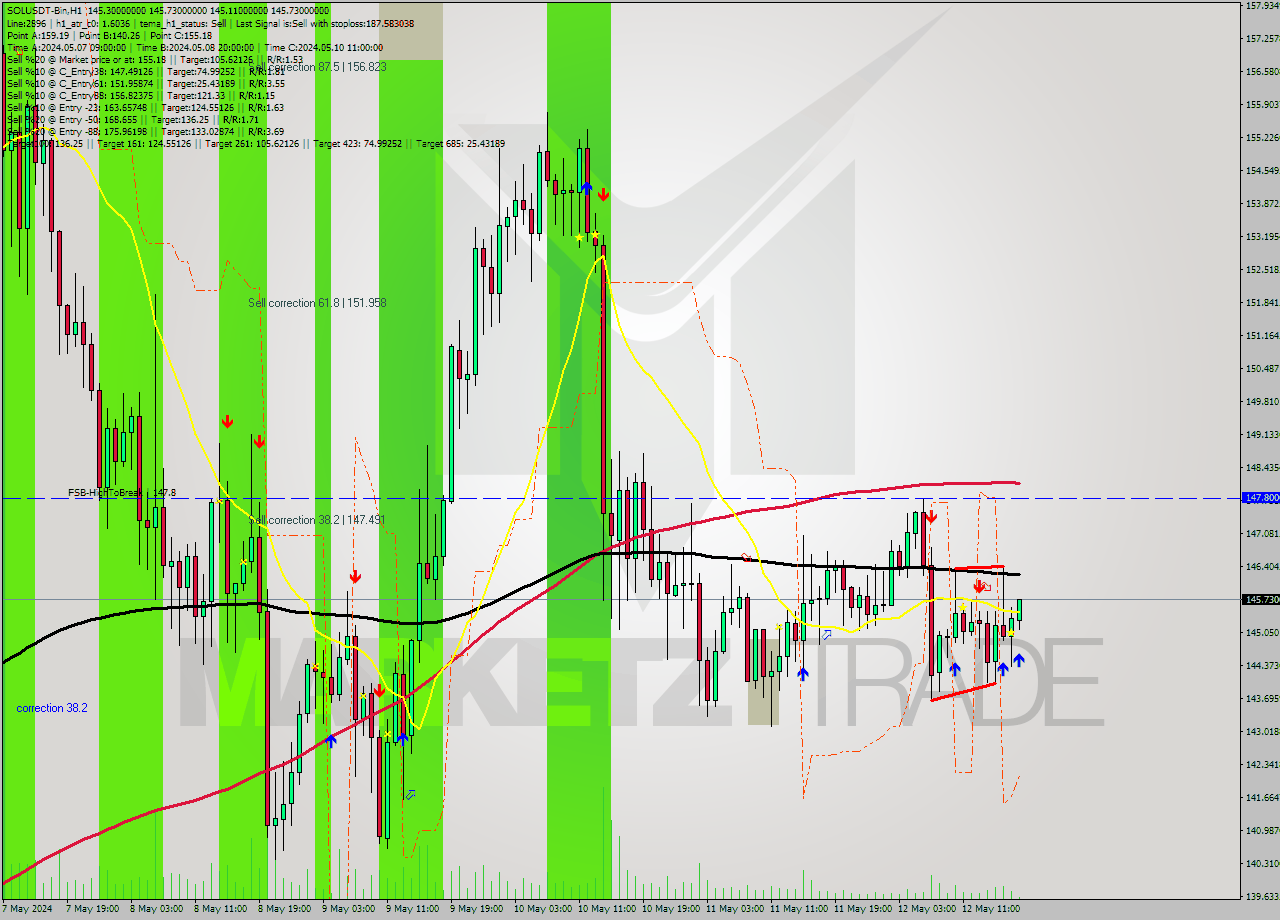Click the '7 May 2024' time axis label
The height and width of the screenshot is (920, 1280).
coord(28,909)
